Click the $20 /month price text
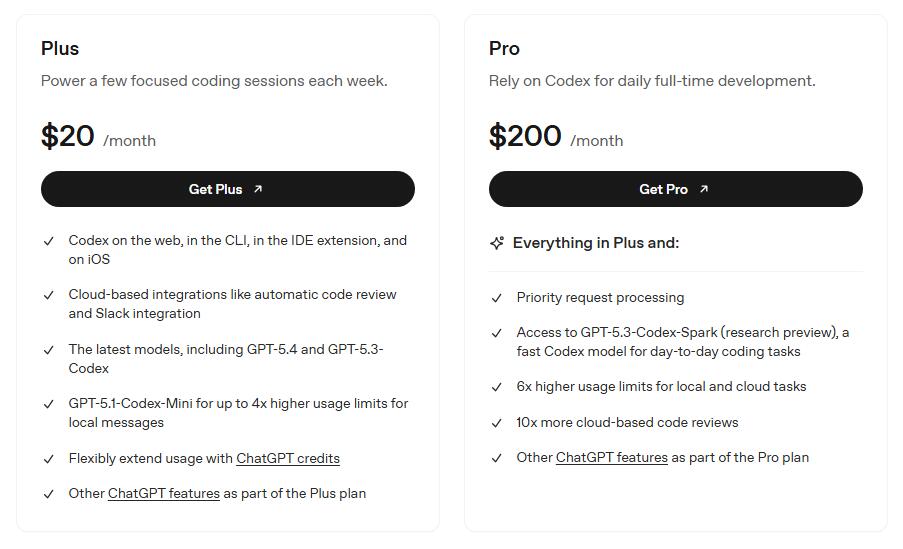The width and height of the screenshot is (903, 549). pos(98,137)
